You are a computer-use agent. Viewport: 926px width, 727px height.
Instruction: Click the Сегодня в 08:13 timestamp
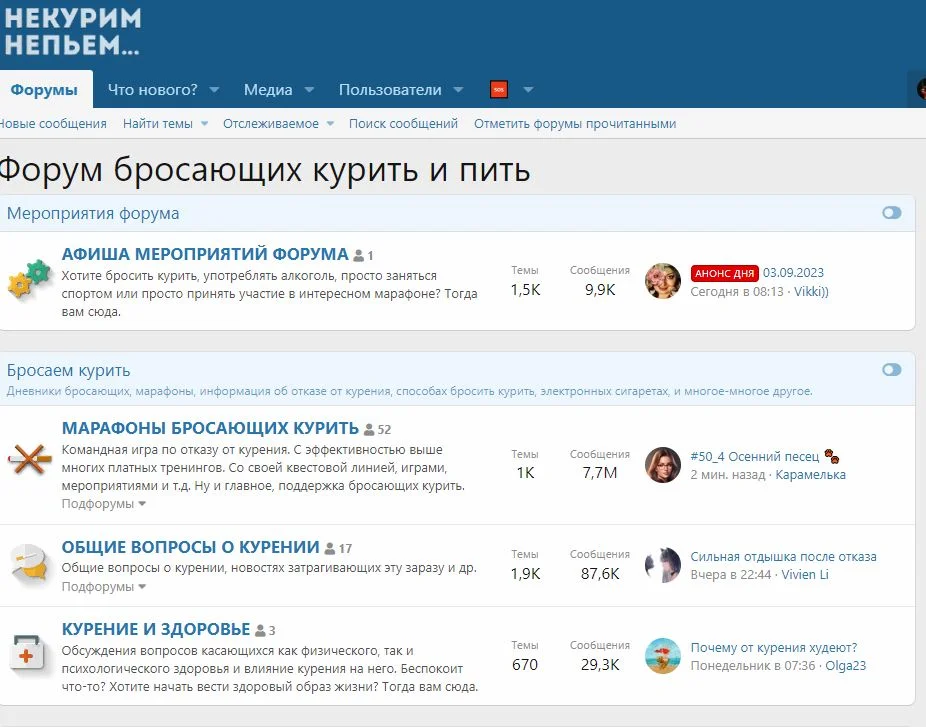(x=737, y=291)
